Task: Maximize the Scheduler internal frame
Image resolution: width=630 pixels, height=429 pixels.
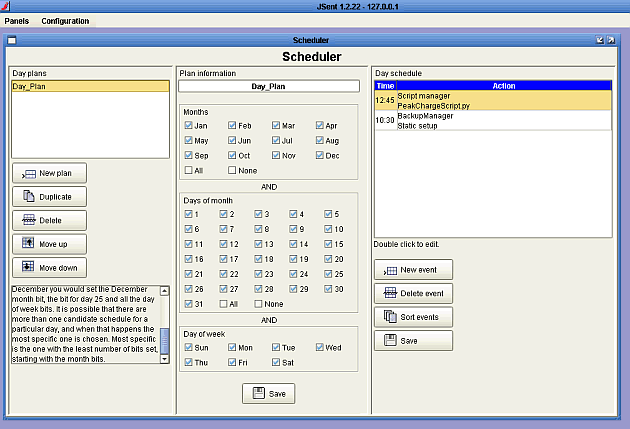Action: [x=611, y=40]
